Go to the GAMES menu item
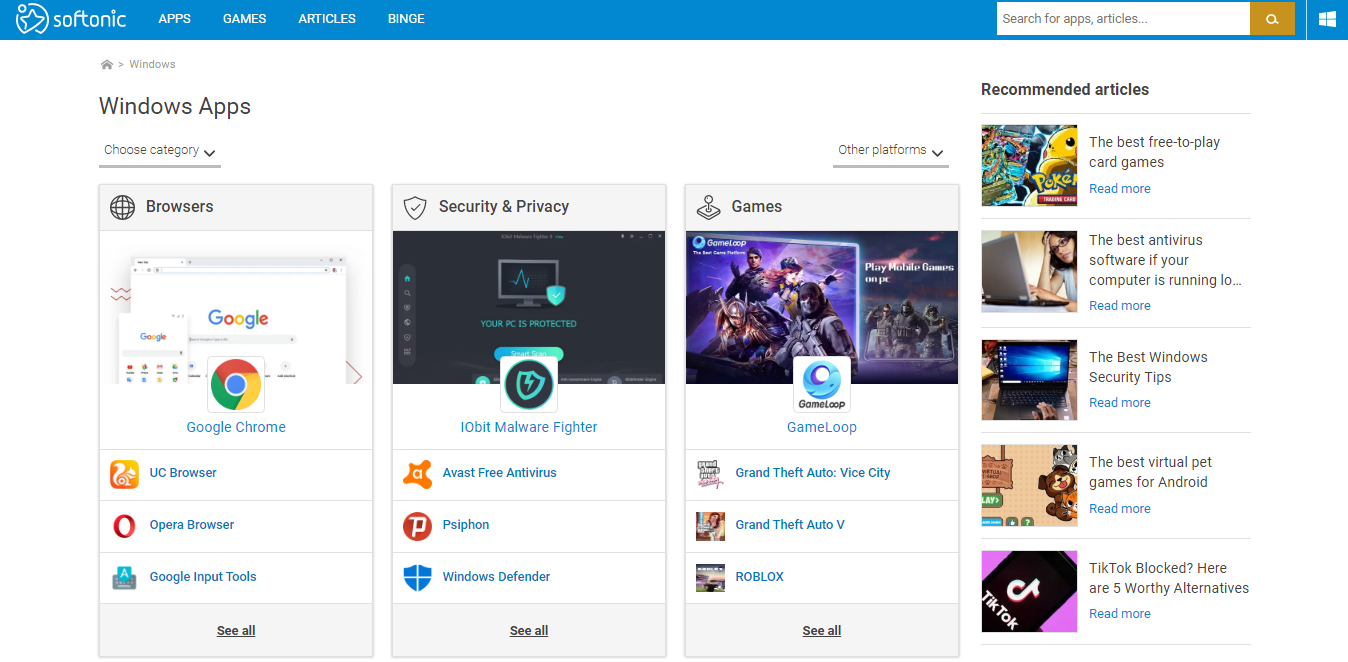Viewport: 1348px width, 662px height. (244, 19)
